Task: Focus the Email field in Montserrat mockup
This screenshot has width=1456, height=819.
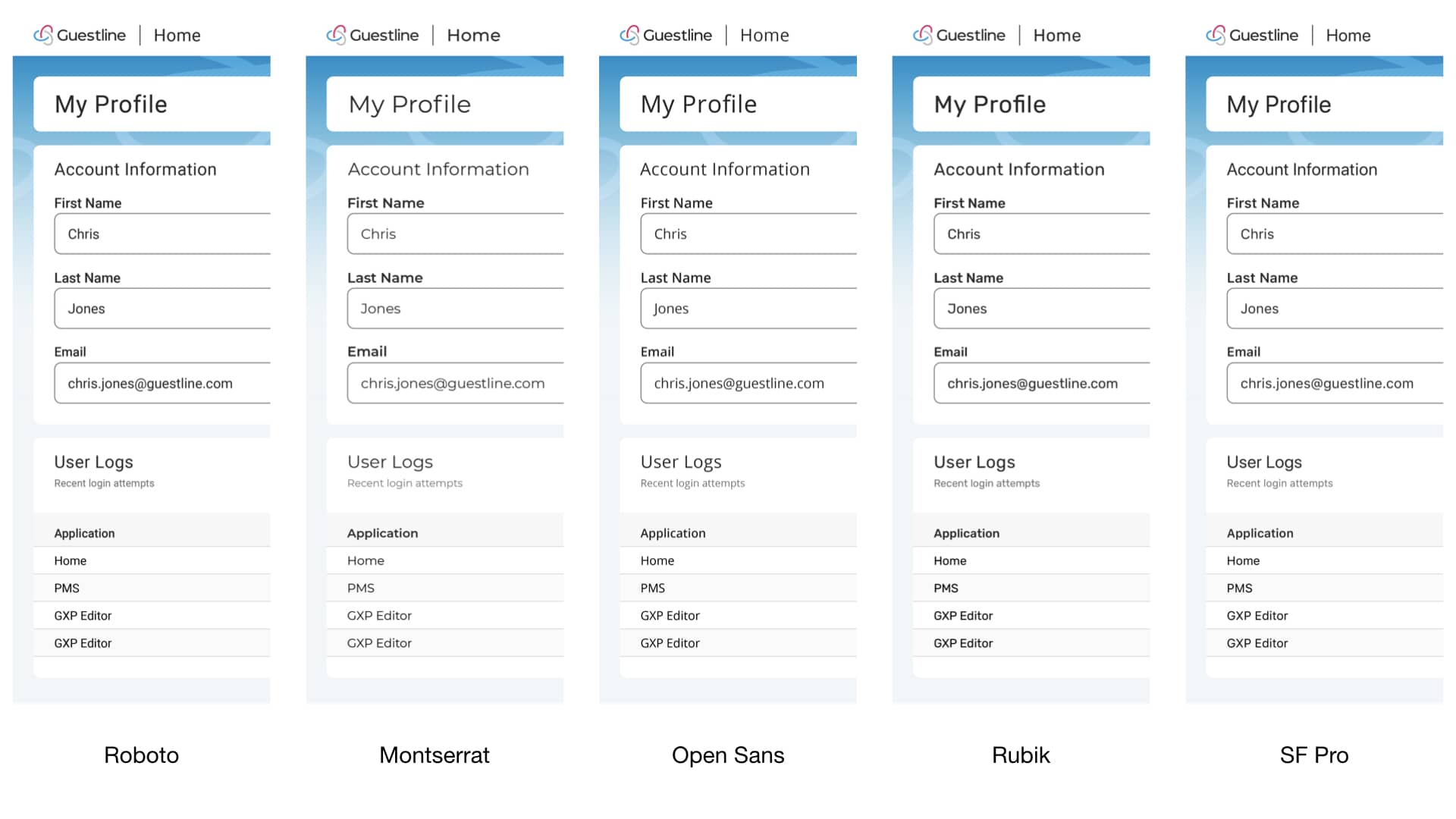Action: [x=455, y=383]
